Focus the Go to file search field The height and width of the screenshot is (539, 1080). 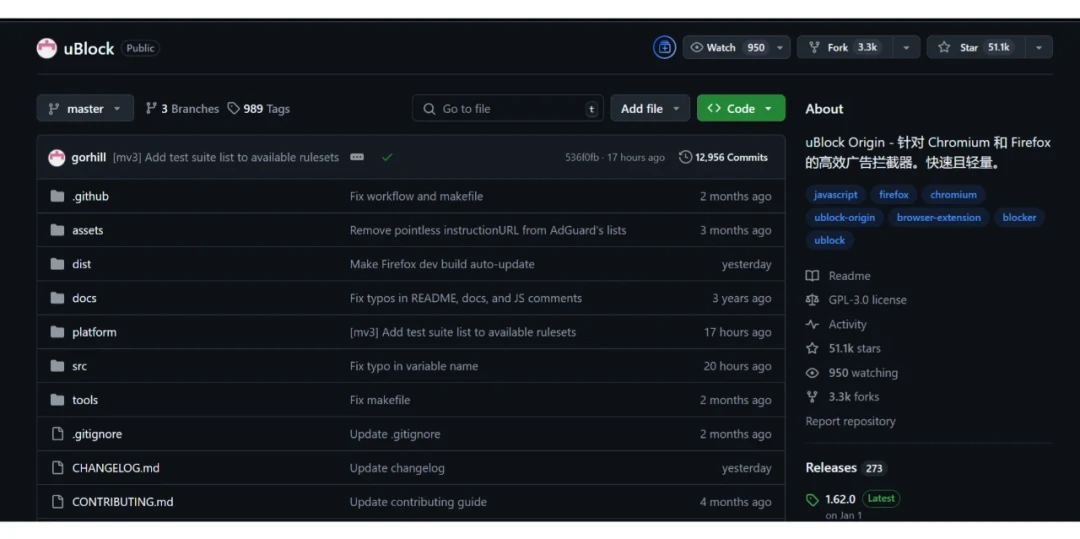(508, 109)
